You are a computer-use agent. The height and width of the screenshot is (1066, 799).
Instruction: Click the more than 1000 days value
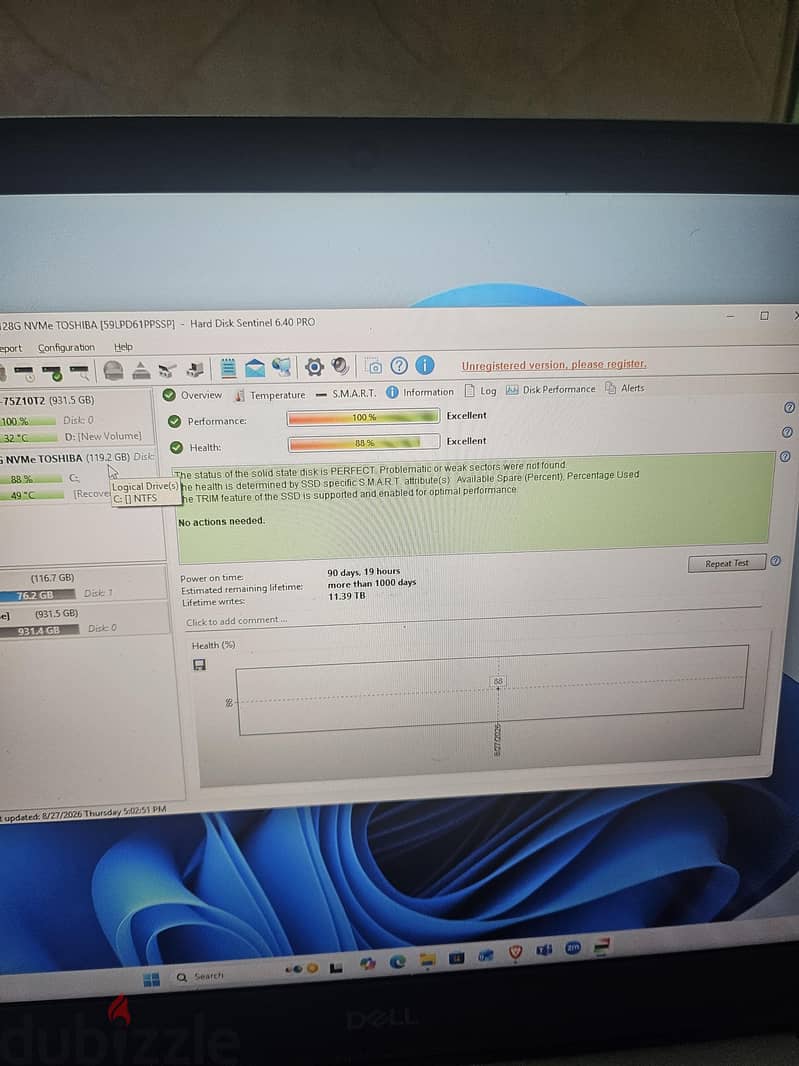point(371,583)
